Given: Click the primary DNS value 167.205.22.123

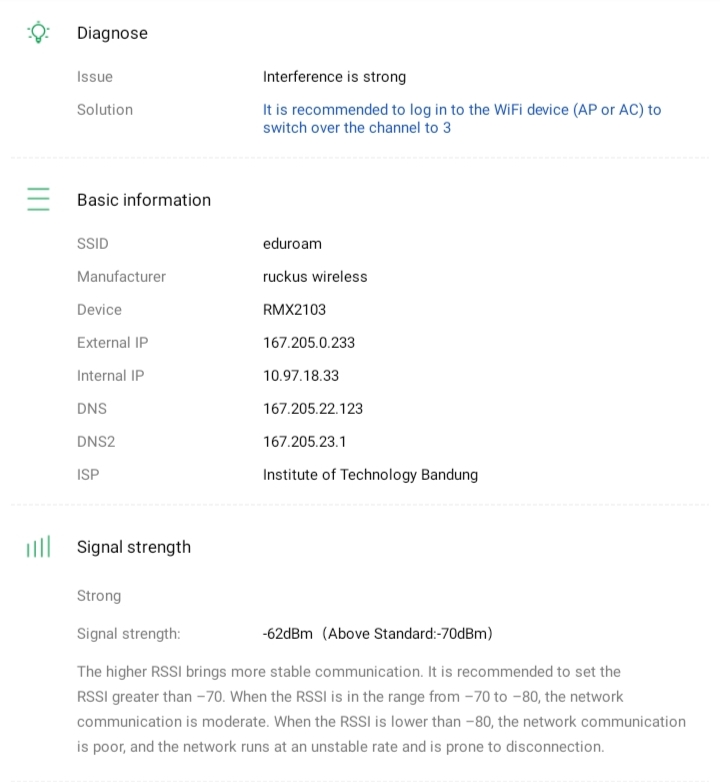Looking at the screenshot, I should coord(313,409).
